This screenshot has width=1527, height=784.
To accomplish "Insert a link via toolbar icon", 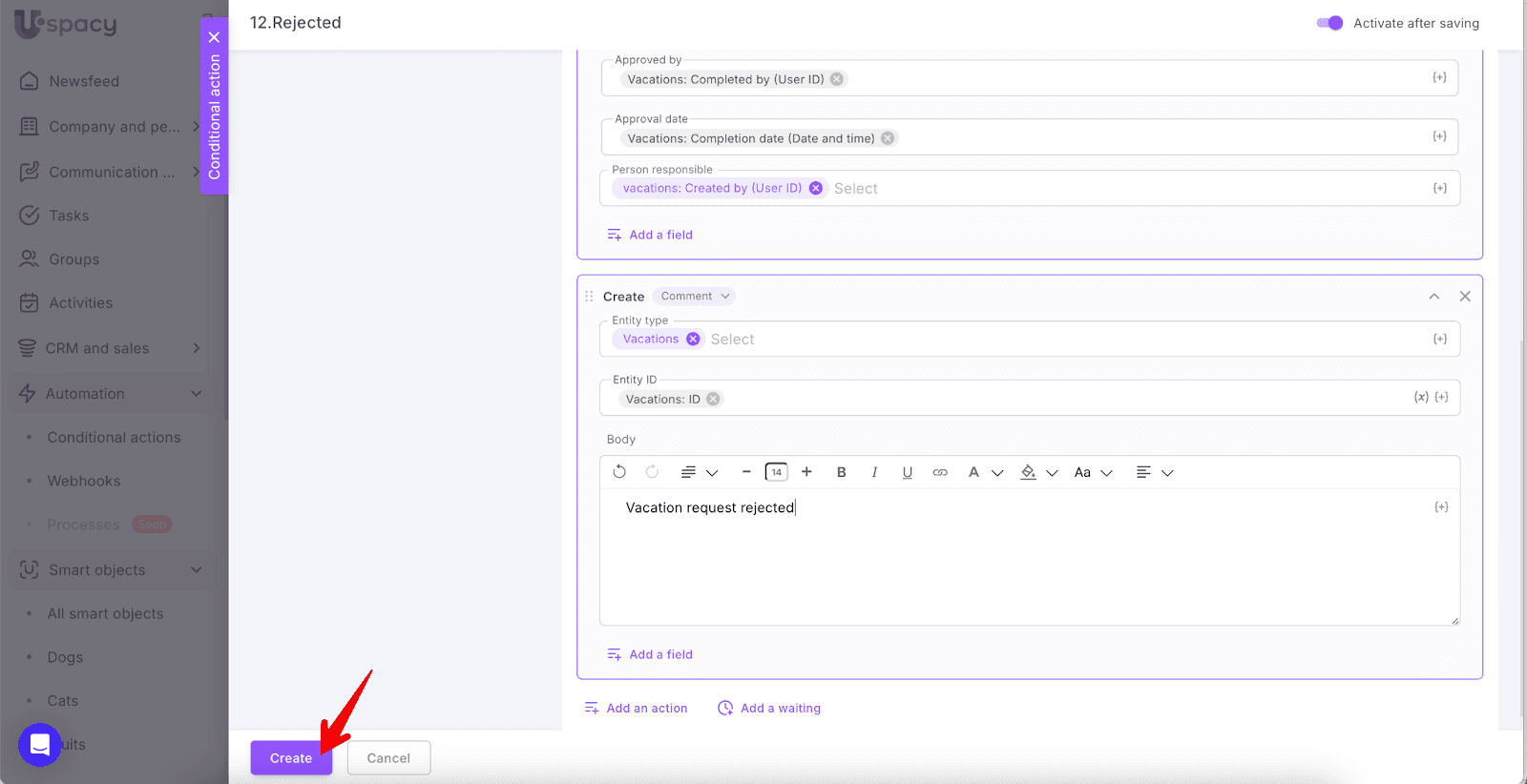I will point(940,472).
